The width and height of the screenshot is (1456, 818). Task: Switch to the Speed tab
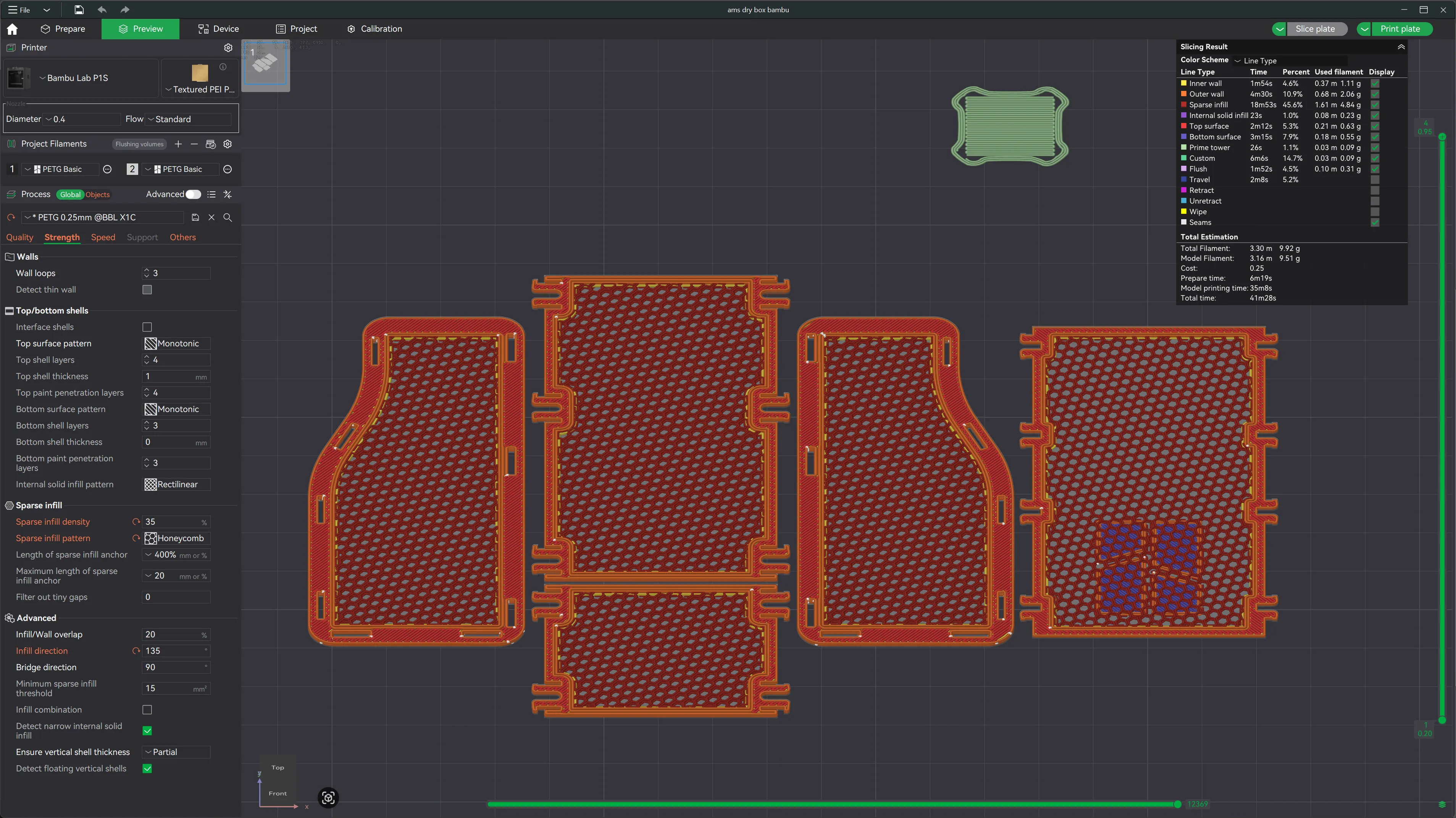pos(103,238)
